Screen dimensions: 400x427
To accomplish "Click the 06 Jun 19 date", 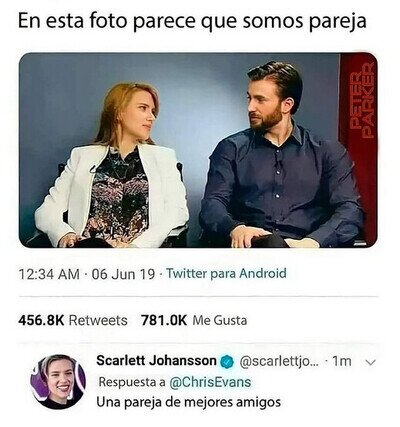I will click(x=123, y=274).
